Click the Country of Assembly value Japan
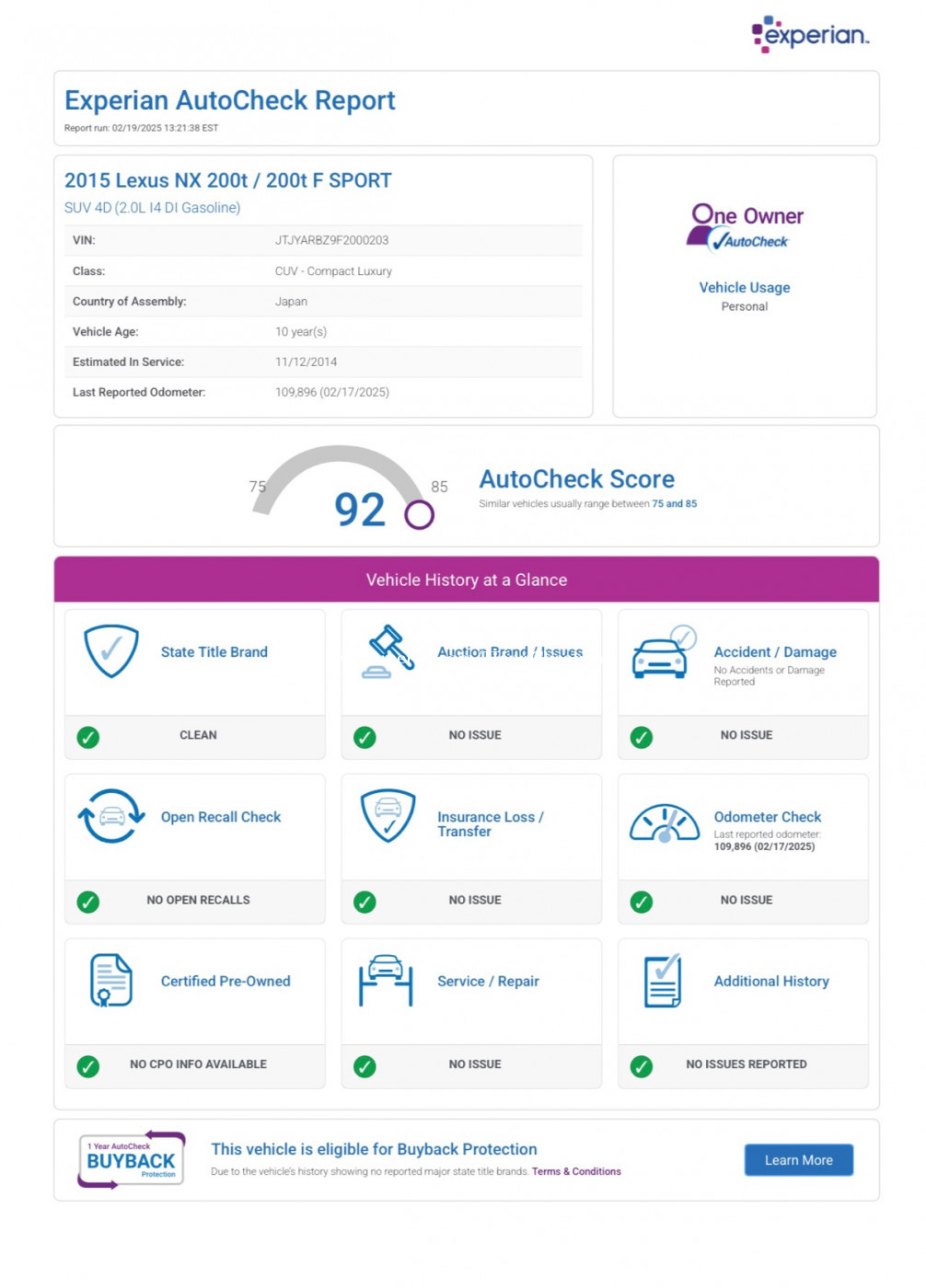 click(x=291, y=302)
